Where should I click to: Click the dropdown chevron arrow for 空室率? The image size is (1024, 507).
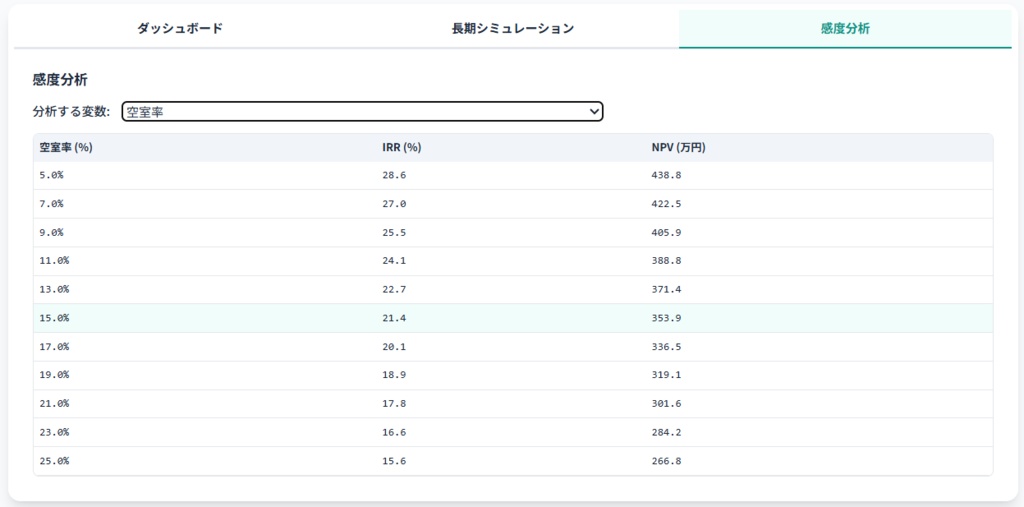595,112
